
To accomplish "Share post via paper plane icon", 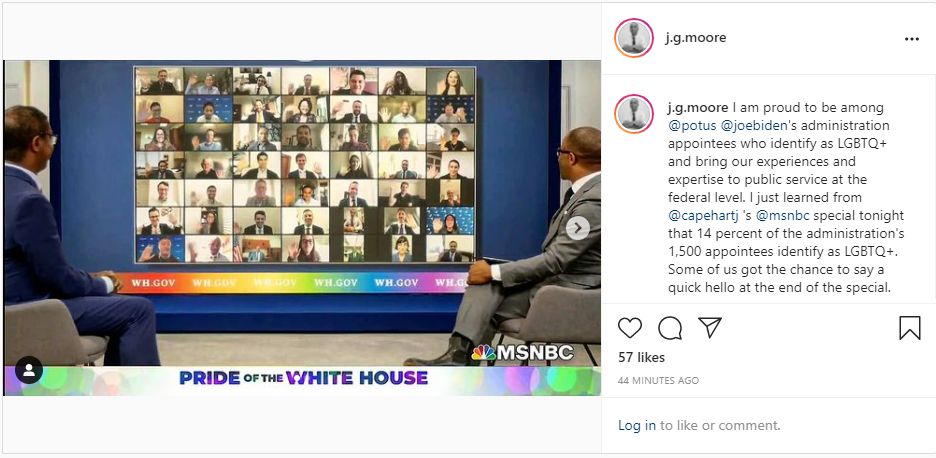I will coord(710,328).
